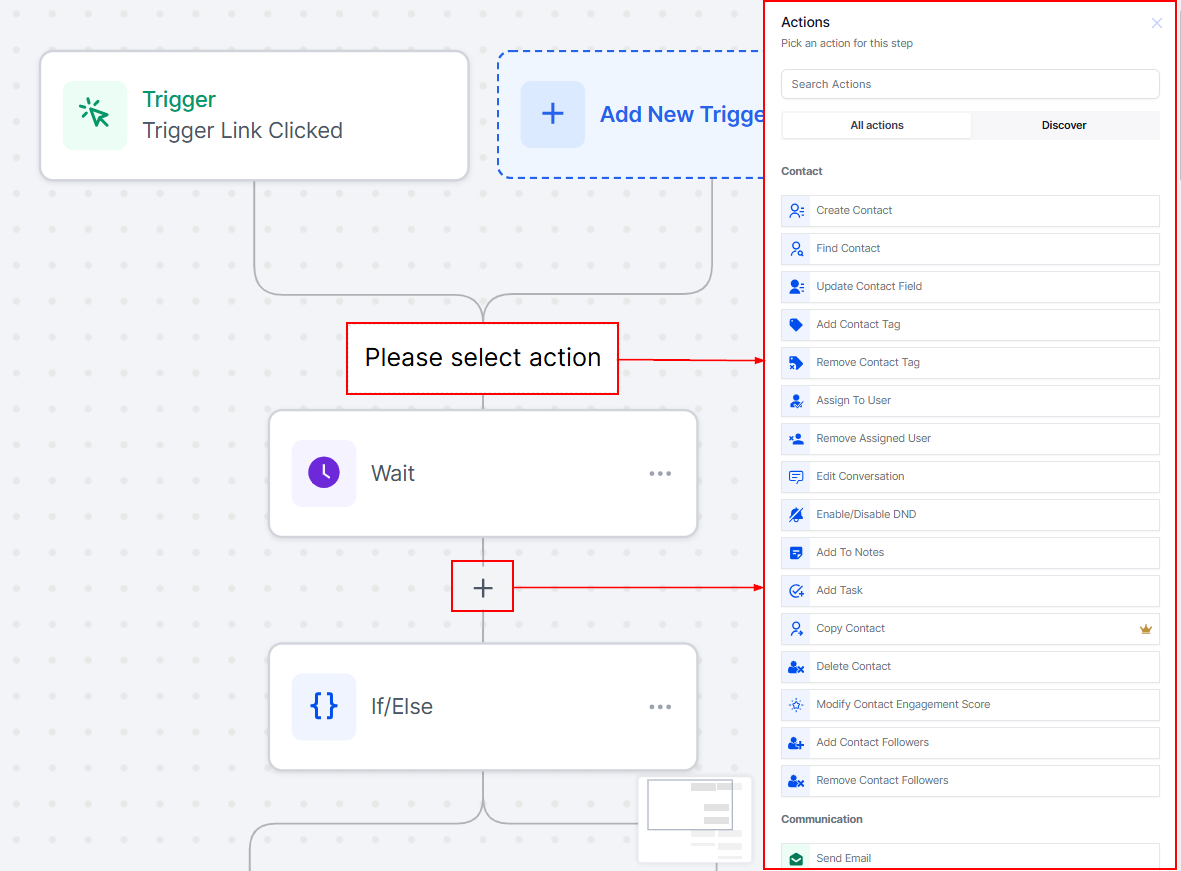Open the If/Else step three-dot menu
The width and height of the screenshot is (1181, 871).
(x=660, y=707)
